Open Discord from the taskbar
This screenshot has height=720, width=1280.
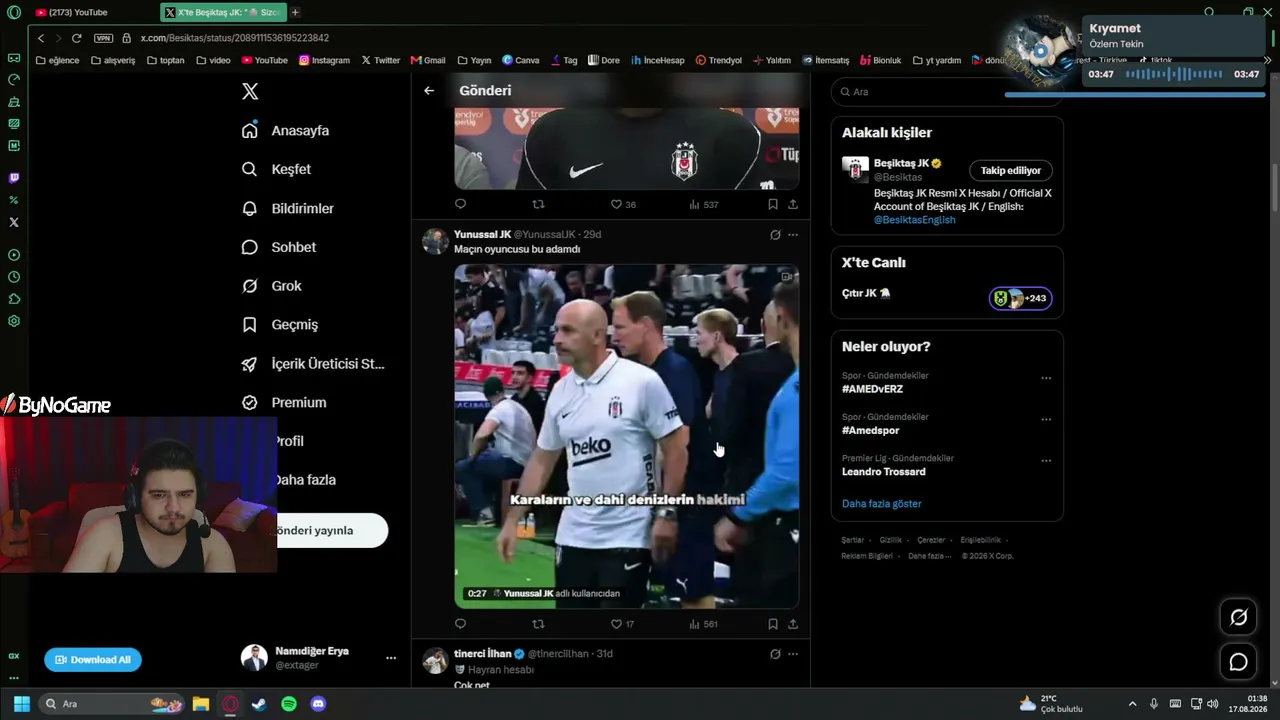pyautogui.click(x=318, y=704)
